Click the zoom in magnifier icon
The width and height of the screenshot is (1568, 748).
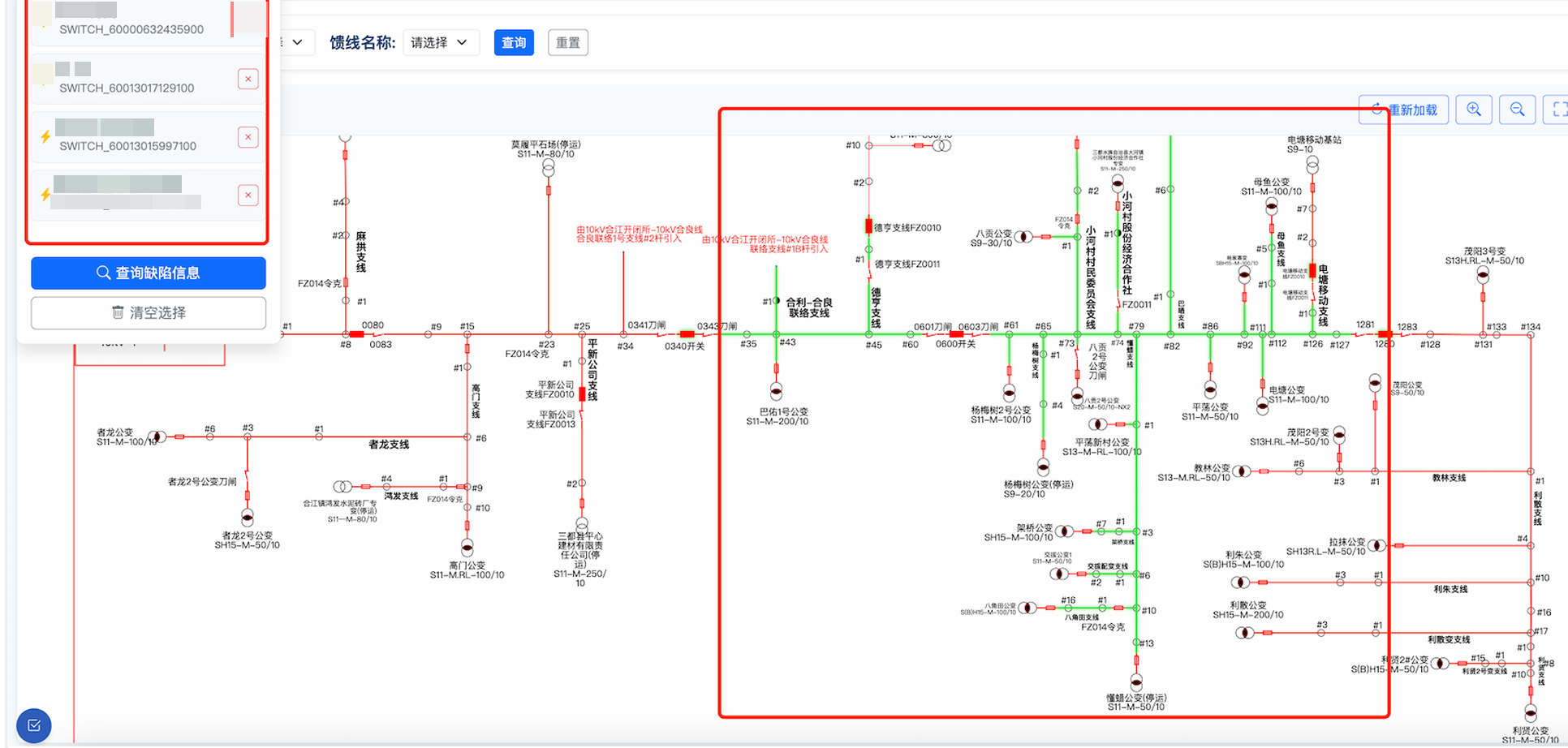pyautogui.click(x=1474, y=110)
